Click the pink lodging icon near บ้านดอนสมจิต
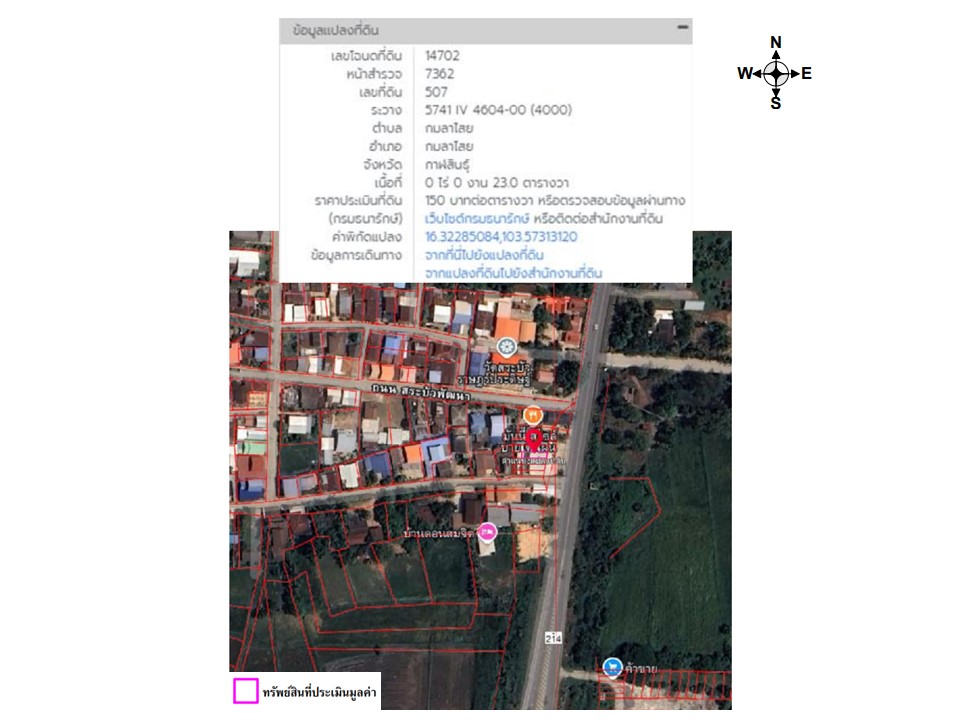 click(x=488, y=532)
